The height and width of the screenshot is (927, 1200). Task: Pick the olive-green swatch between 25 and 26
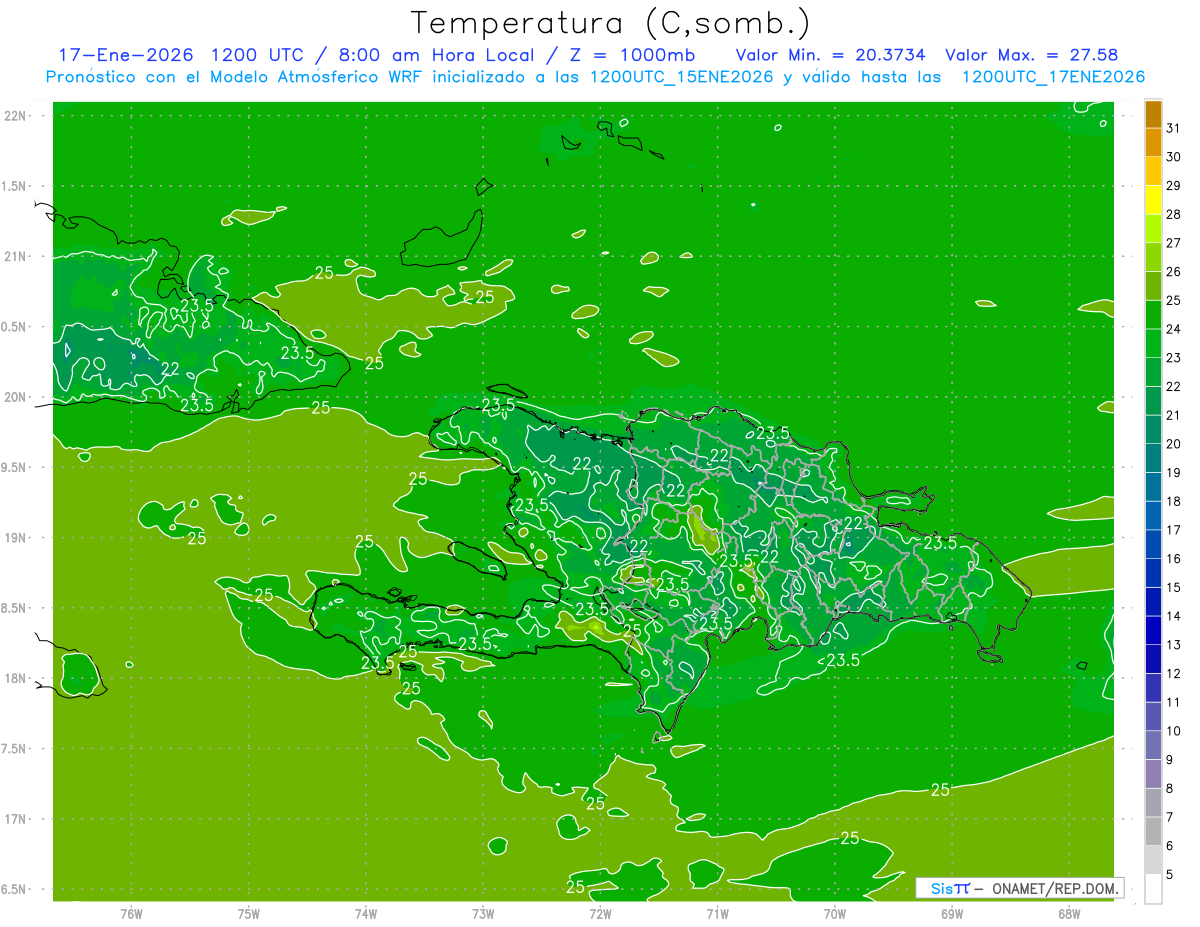tap(1153, 286)
